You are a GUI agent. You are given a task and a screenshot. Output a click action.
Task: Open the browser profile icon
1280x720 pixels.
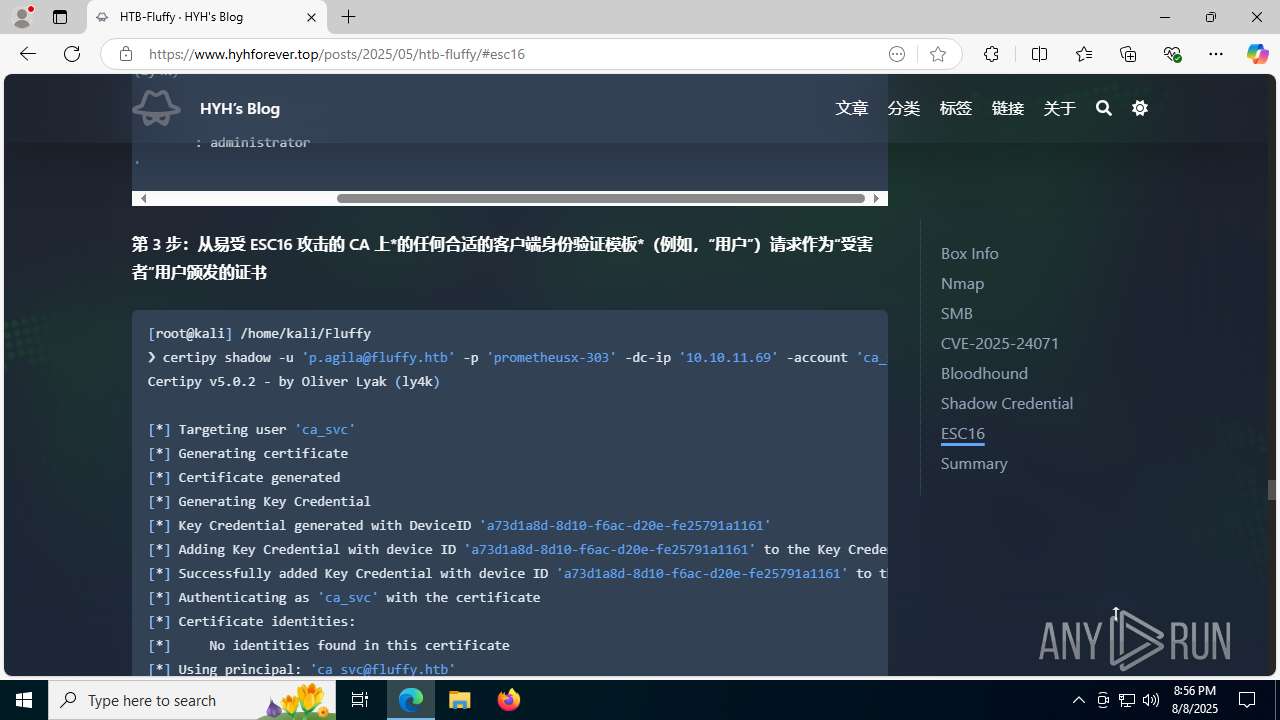[22, 17]
